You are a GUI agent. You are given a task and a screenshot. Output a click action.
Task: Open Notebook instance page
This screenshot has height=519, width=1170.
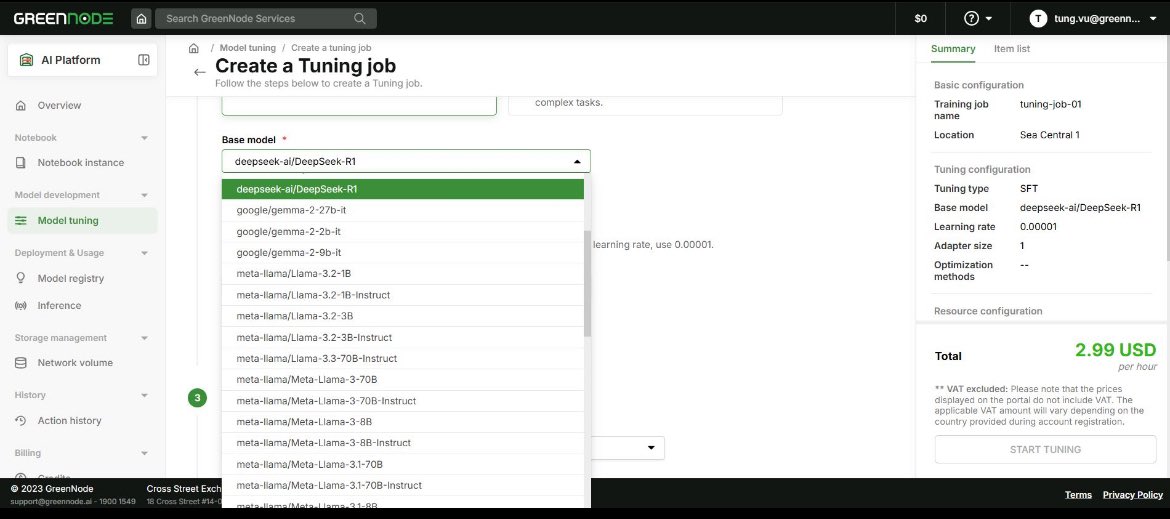(x=82, y=163)
